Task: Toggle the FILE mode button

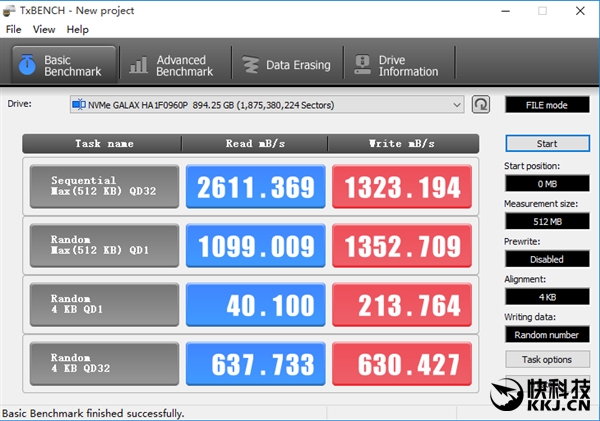Action: tap(546, 104)
